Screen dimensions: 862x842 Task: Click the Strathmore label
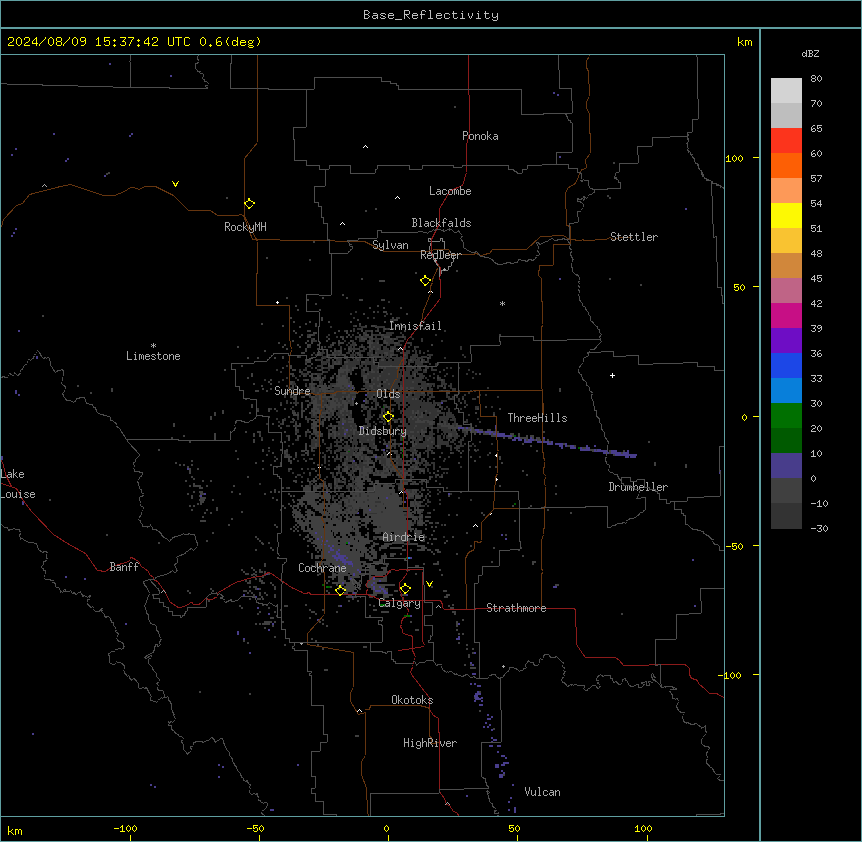pos(516,608)
